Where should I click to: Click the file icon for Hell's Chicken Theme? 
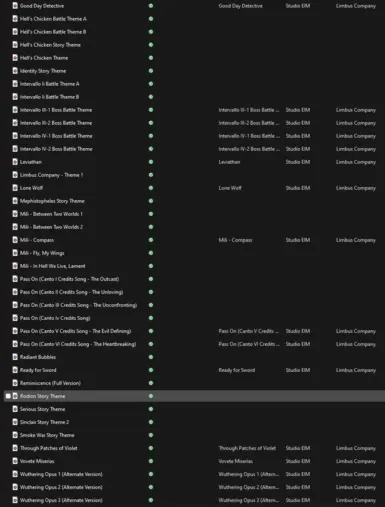pyautogui.click(x=15, y=58)
